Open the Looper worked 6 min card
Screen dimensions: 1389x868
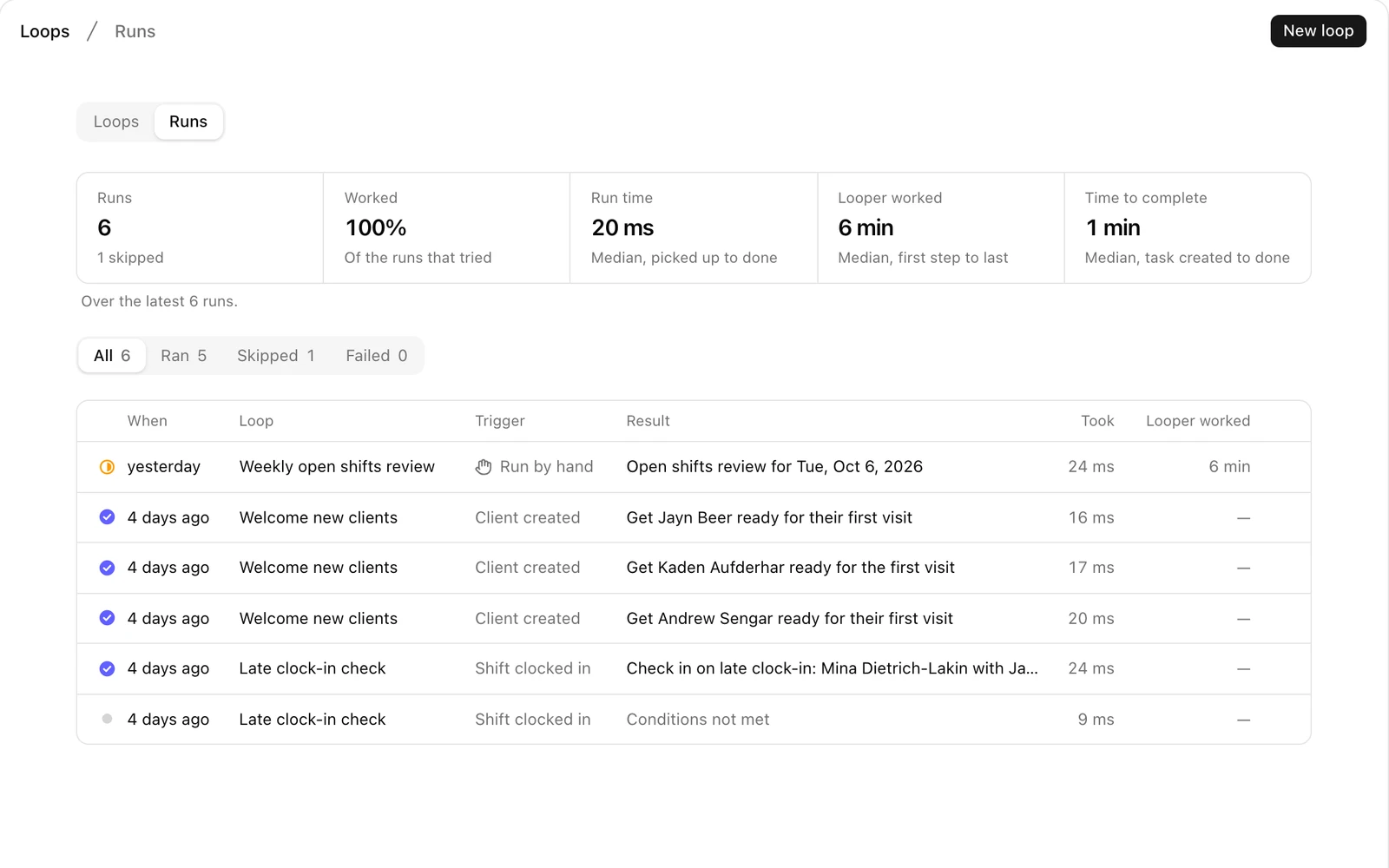tap(941, 227)
